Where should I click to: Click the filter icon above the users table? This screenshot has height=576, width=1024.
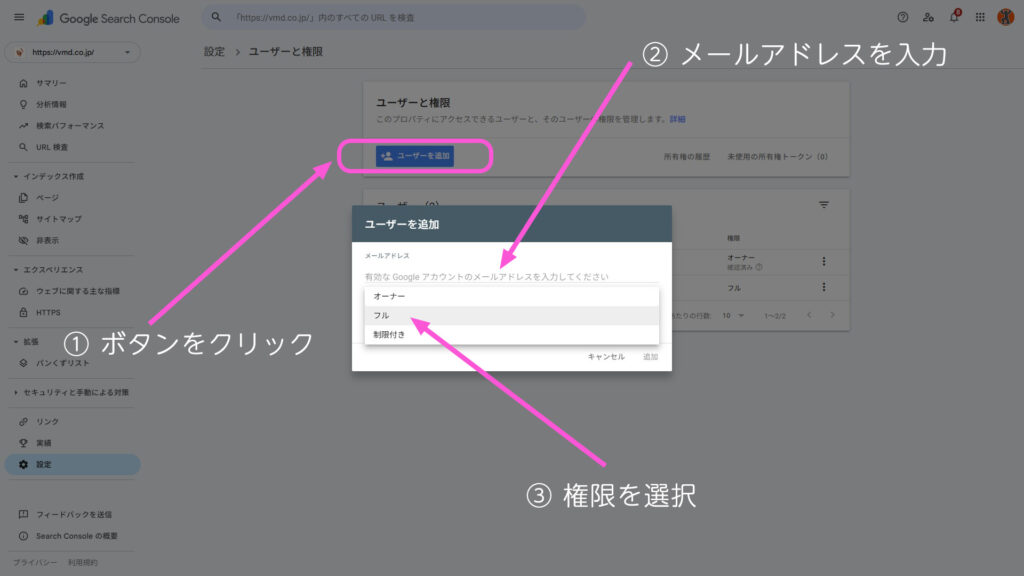(823, 204)
